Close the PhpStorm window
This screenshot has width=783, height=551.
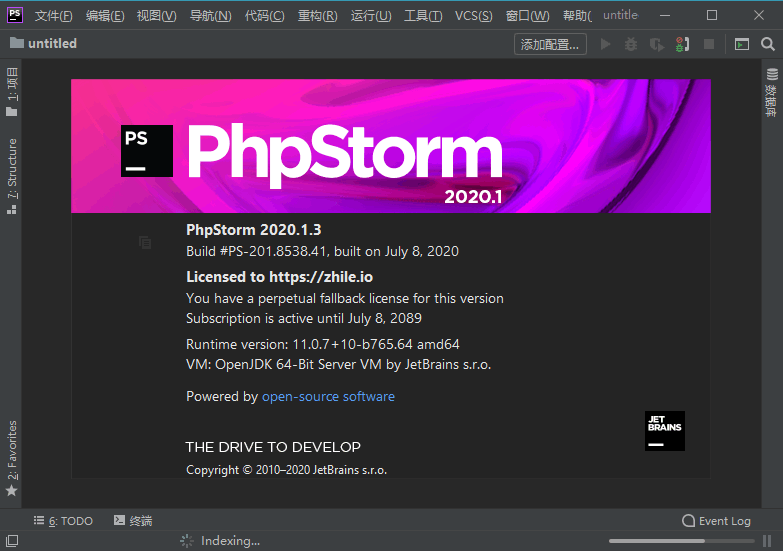click(759, 15)
